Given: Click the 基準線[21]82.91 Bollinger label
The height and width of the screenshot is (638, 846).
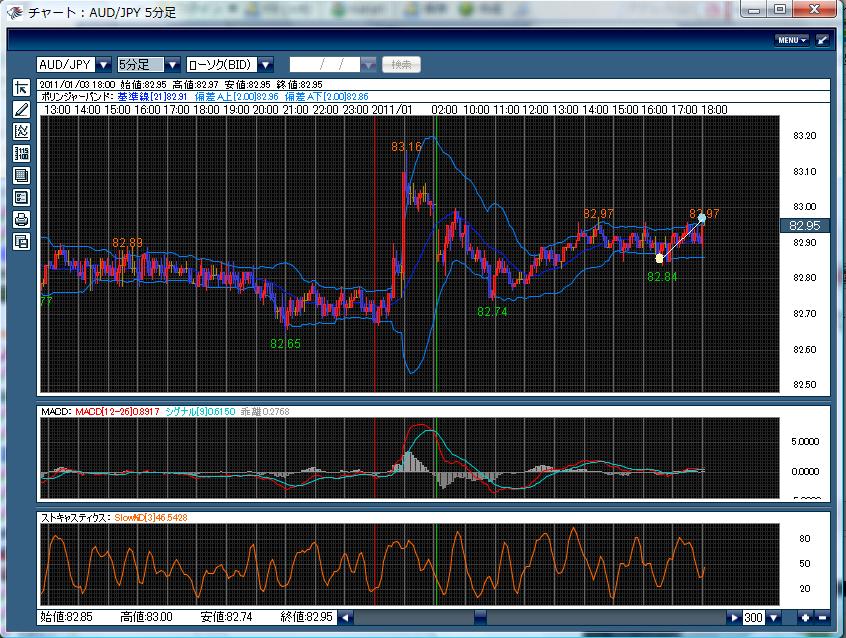Looking at the screenshot, I should pos(152,97).
